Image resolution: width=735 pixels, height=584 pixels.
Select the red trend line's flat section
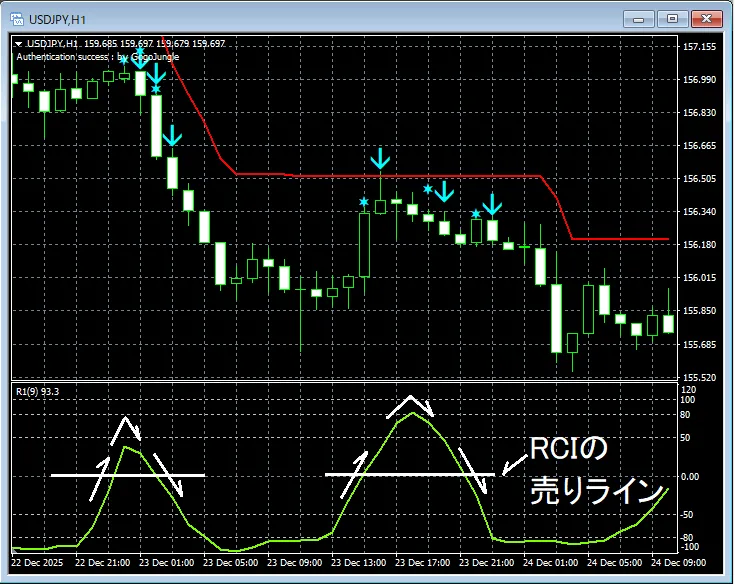[x=400, y=176]
